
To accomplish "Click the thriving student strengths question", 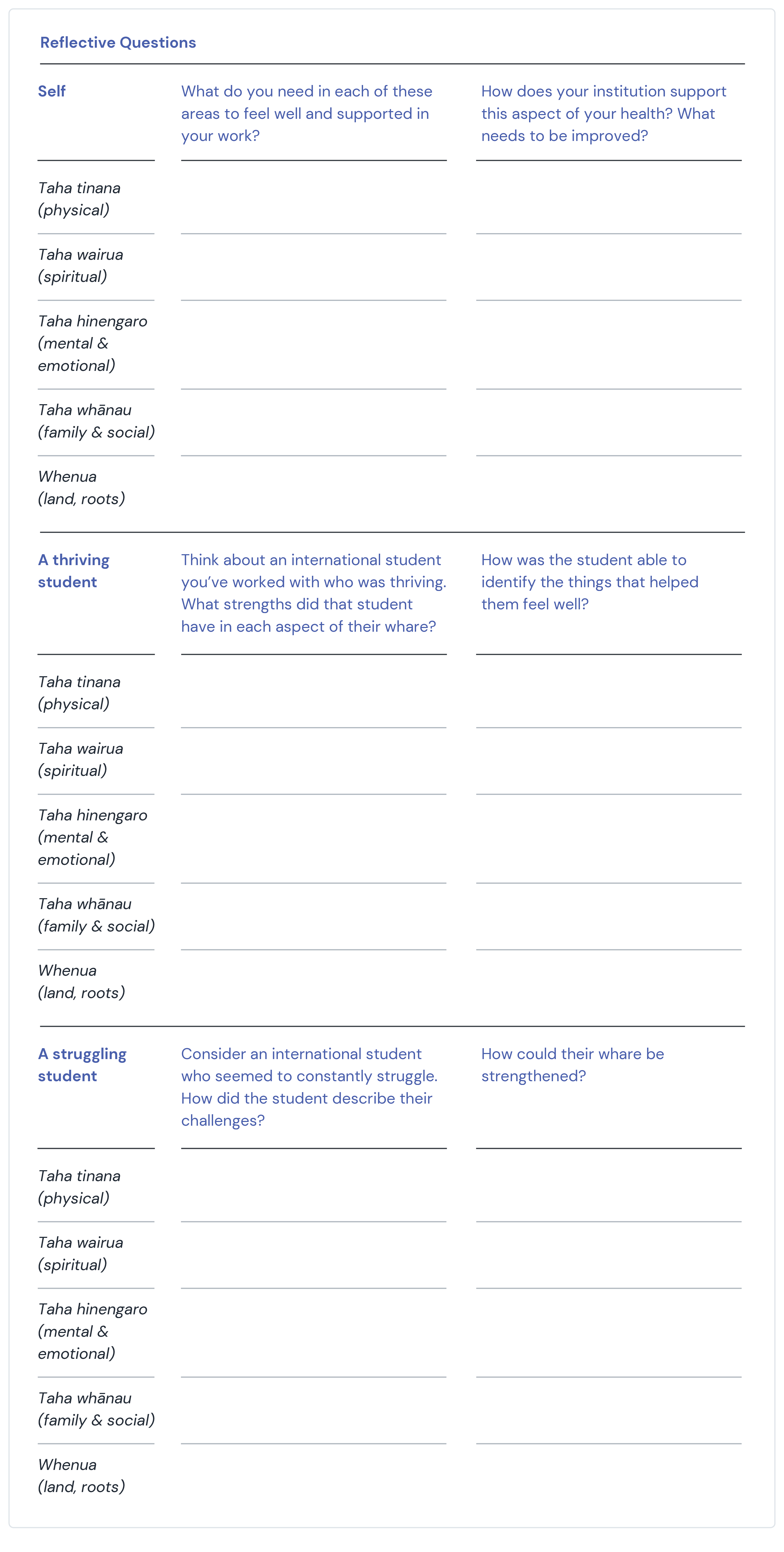I will [x=313, y=593].
